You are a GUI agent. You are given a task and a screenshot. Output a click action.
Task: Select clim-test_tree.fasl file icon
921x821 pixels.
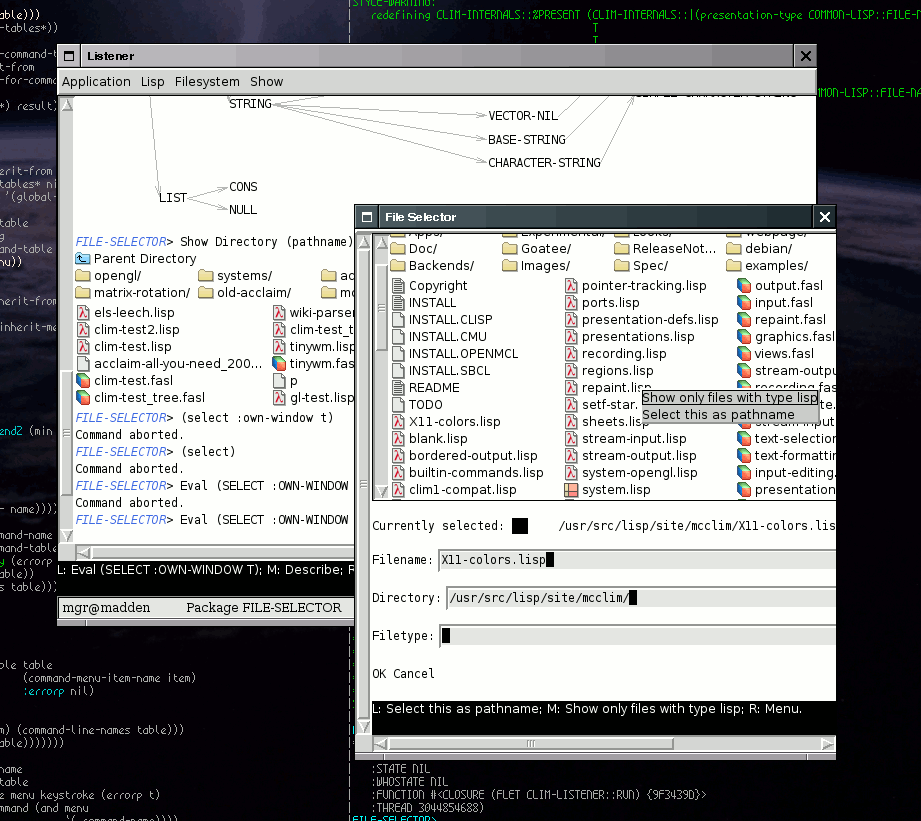click(83, 398)
